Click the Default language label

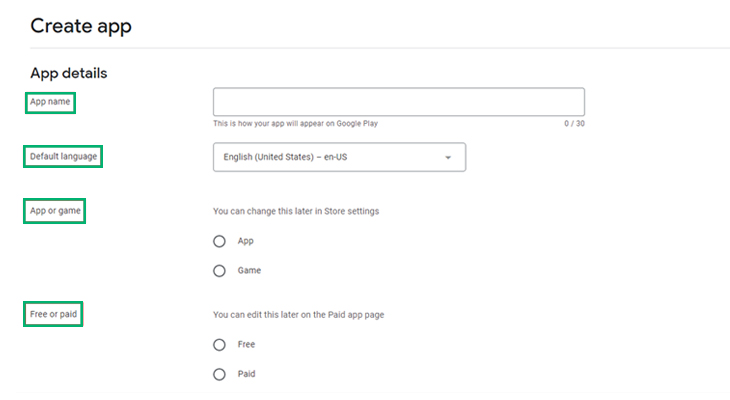[x=63, y=156]
